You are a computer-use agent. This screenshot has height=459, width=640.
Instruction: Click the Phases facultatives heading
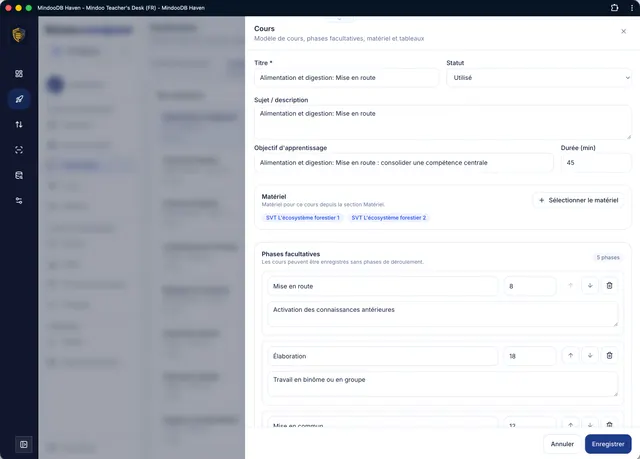tap(291, 254)
